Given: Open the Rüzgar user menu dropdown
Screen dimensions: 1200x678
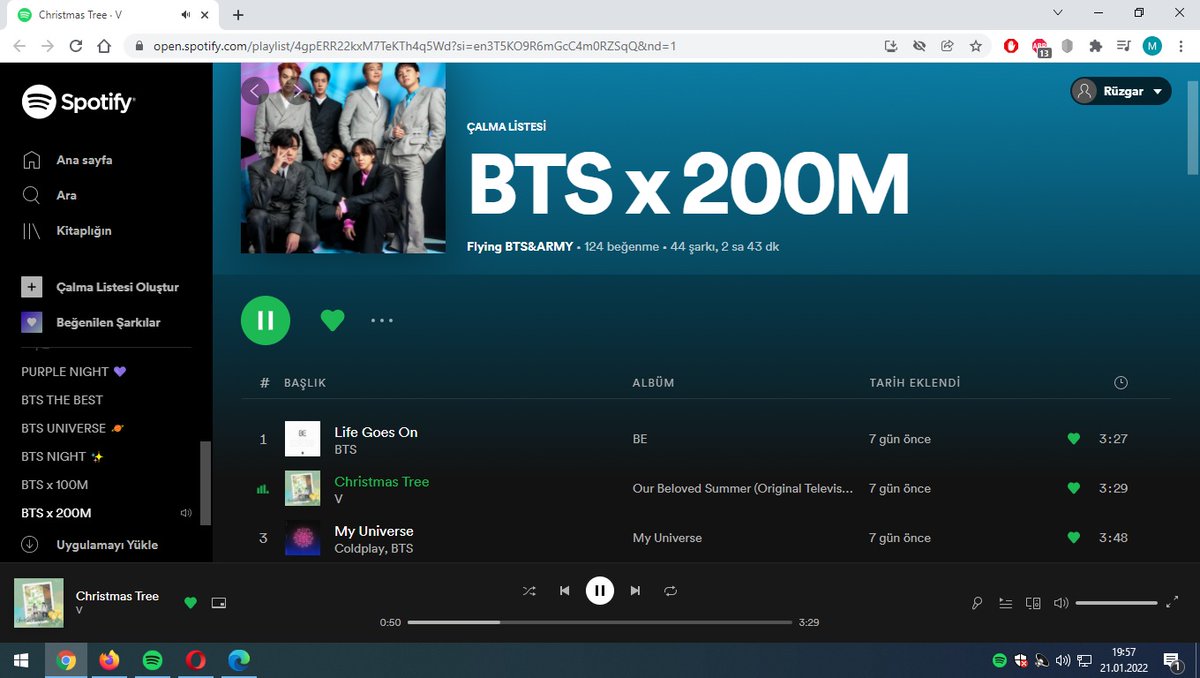Looking at the screenshot, I should coord(1120,91).
